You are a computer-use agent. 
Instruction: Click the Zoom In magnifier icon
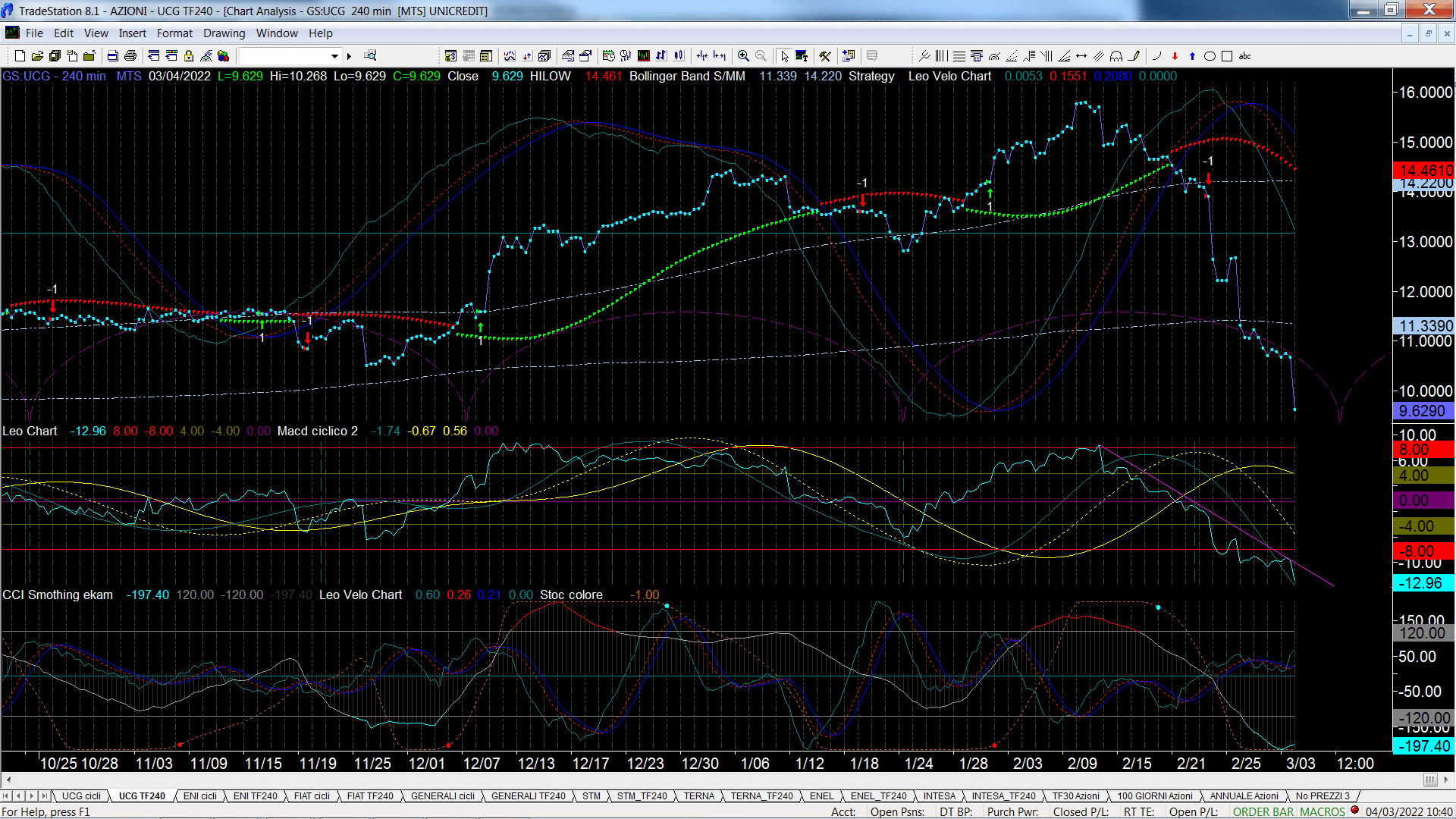pyautogui.click(x=744, y=55)
